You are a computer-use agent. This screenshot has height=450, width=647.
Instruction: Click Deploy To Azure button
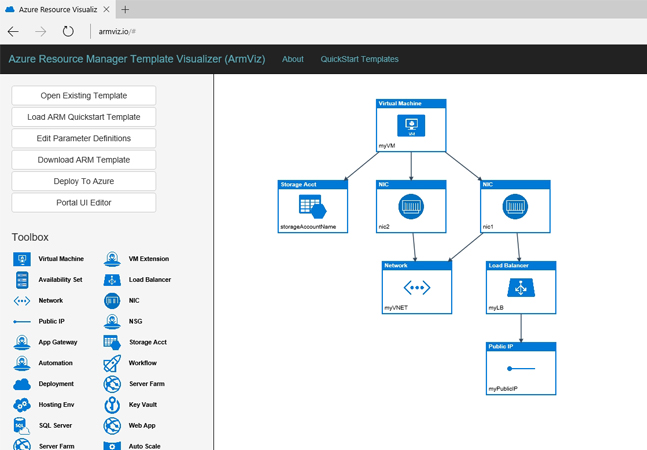click(84, 181)
